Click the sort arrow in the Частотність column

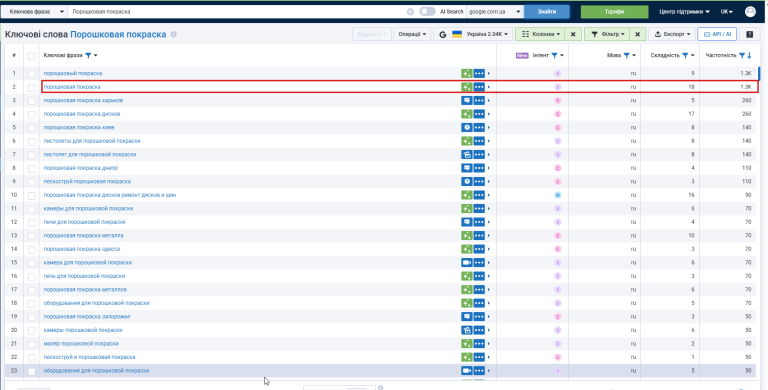[x=749, y=56]
